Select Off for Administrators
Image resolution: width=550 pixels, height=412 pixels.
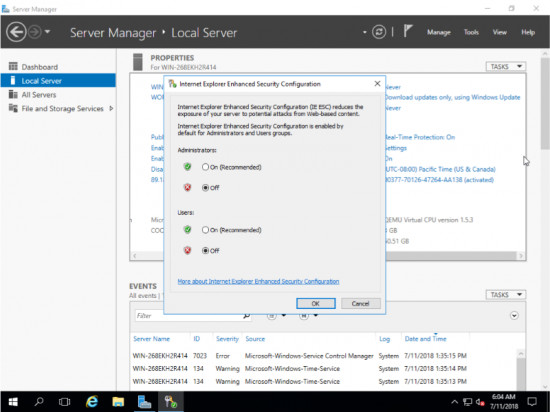206,188
